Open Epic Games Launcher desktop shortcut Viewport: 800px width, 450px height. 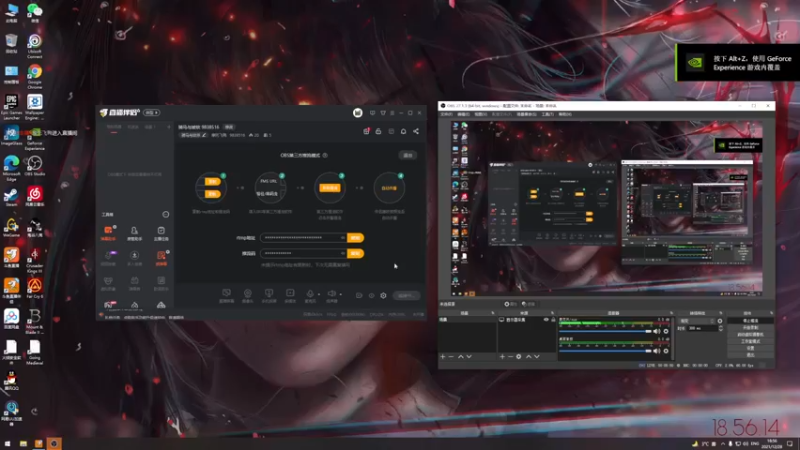(11, 106)
